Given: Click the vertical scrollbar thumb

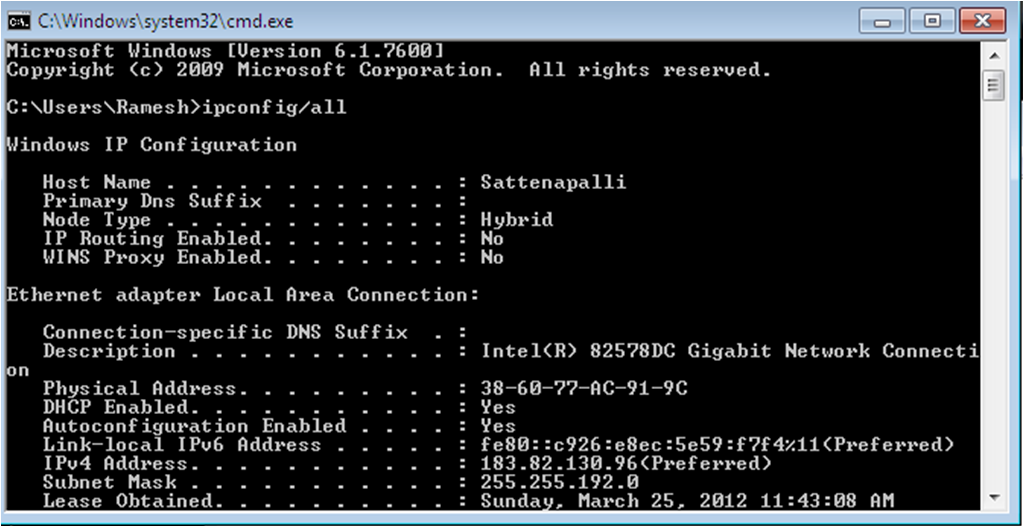Looking at the screenshot, I should tap(993, 84).
